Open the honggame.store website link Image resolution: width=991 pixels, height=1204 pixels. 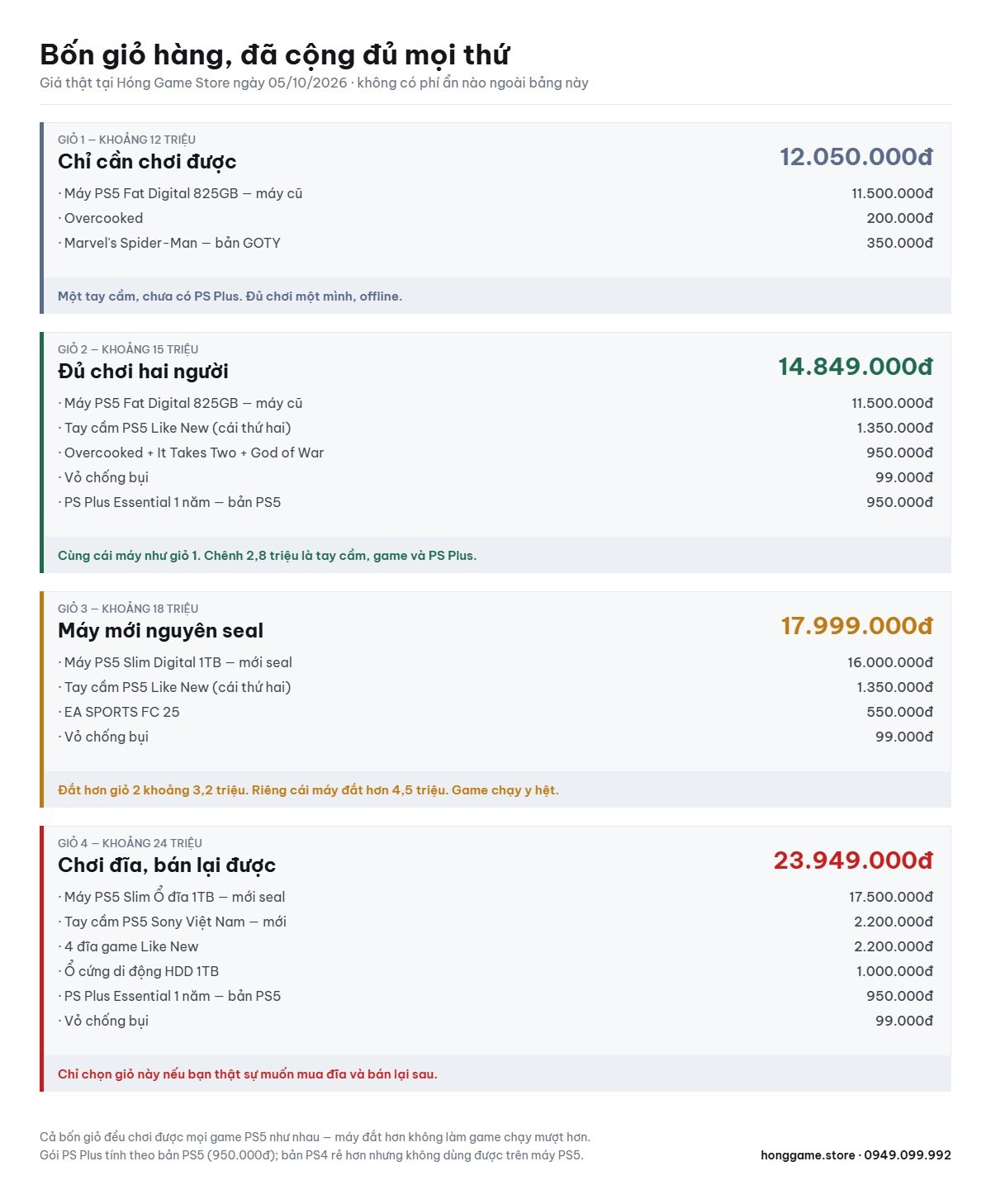click(x=808, y=1155)
